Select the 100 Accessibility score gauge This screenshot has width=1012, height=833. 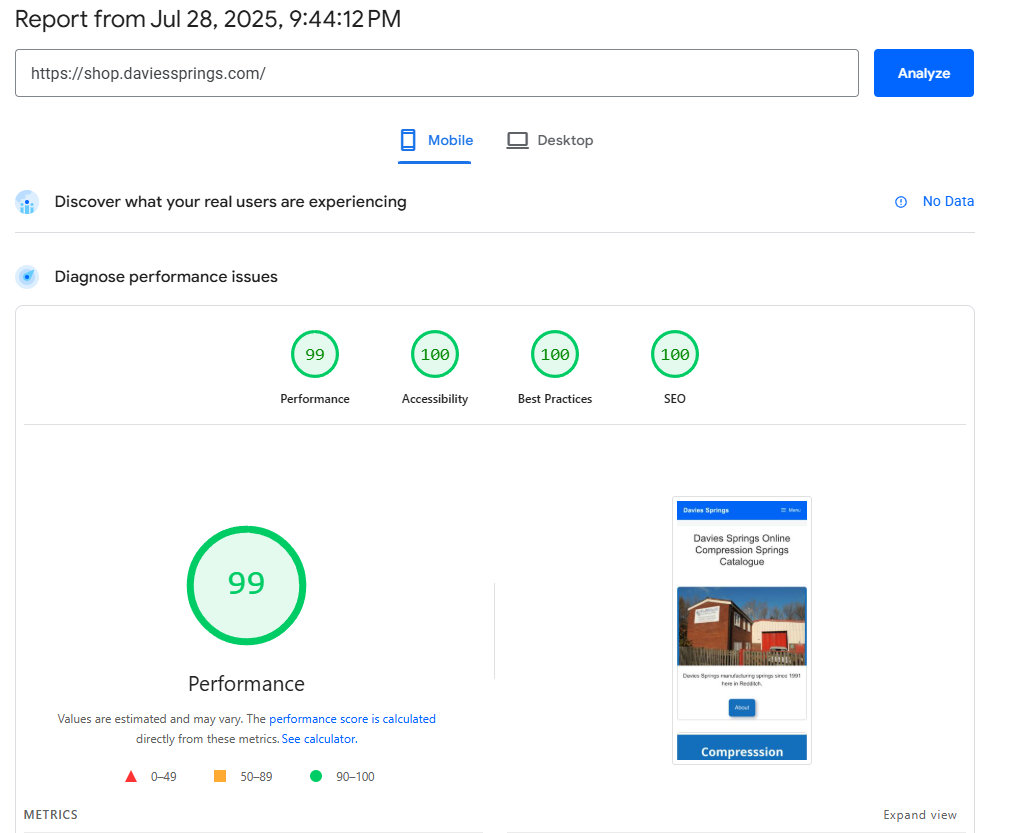[x=435, y=354]
